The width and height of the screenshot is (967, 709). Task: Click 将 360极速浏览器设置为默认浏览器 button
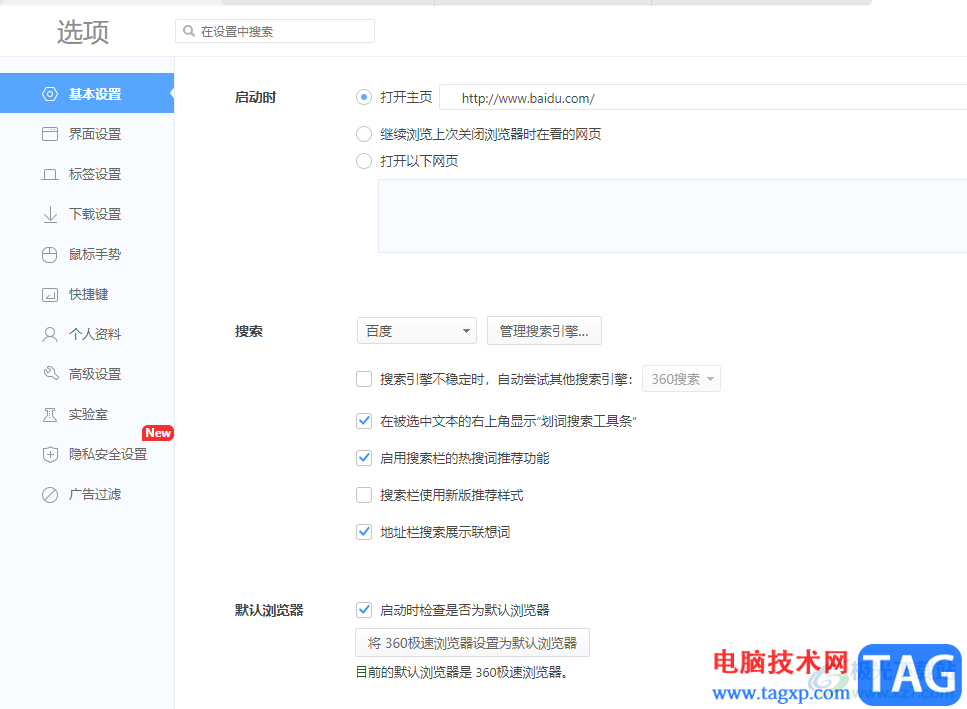click(x=472, y=642)
